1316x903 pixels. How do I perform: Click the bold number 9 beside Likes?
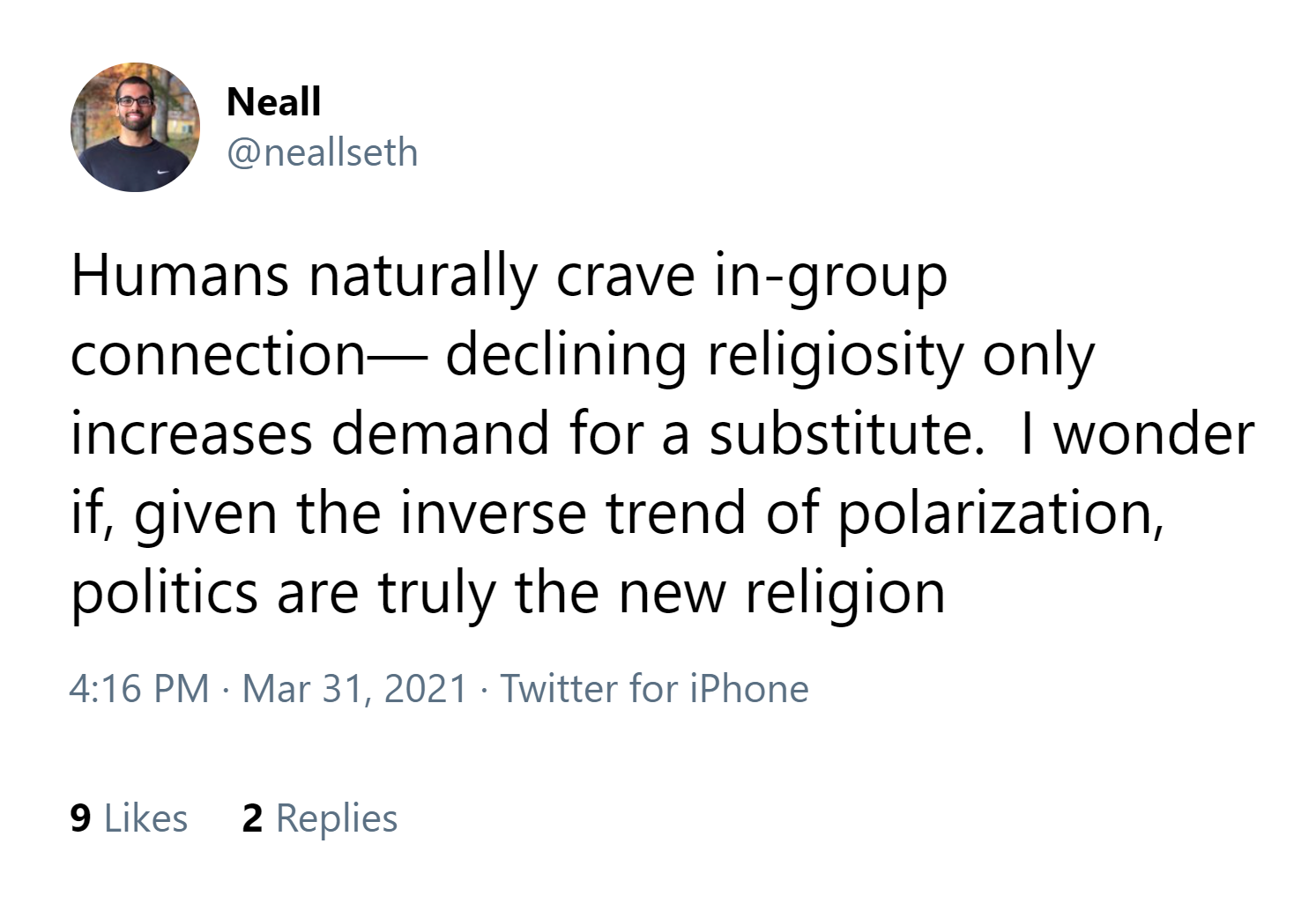pos(80,818)
